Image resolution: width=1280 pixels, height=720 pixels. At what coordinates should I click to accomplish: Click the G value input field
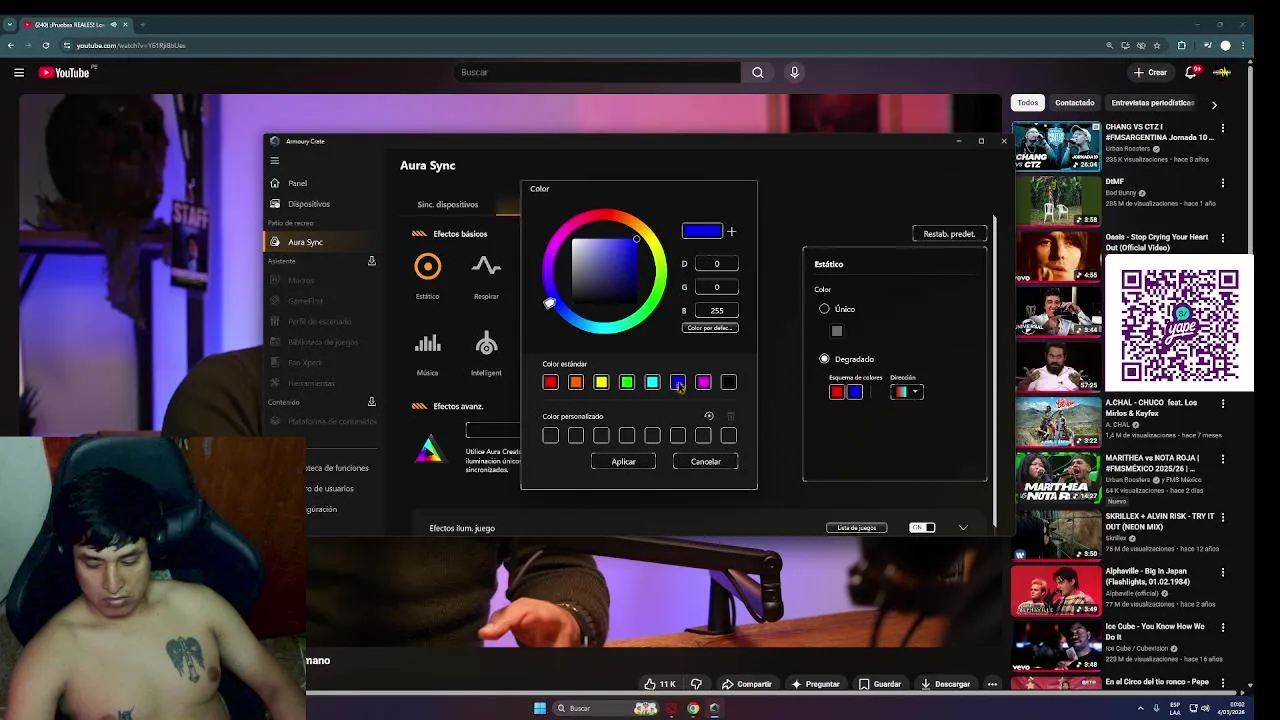[x=717, y=287]
